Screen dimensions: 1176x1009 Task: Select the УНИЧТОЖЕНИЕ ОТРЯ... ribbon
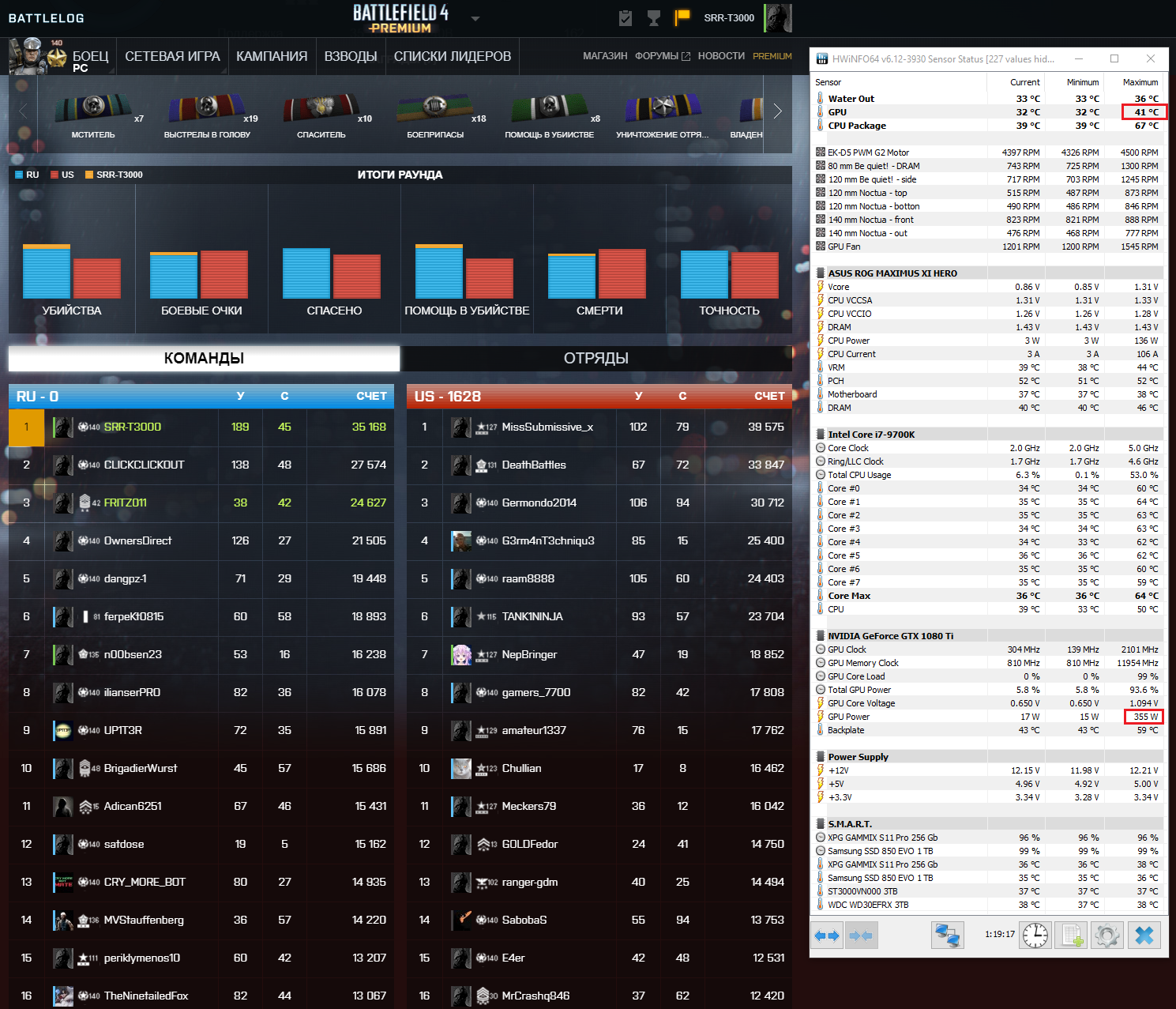click(x=663, y=116)
